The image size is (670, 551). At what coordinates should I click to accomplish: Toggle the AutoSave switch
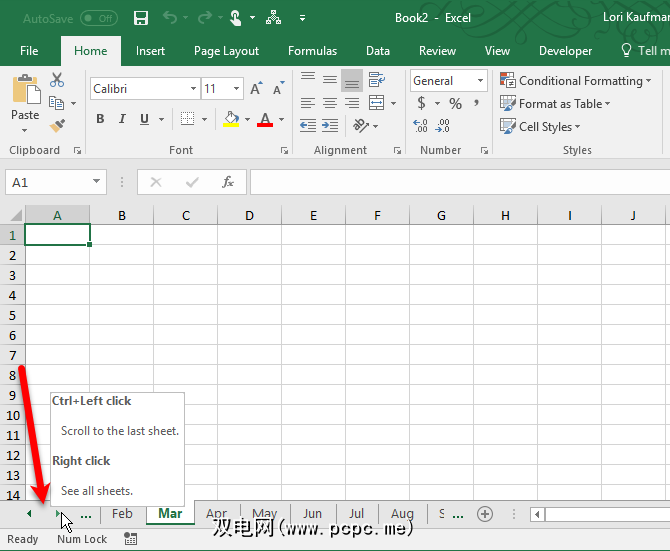pos(98,18)
